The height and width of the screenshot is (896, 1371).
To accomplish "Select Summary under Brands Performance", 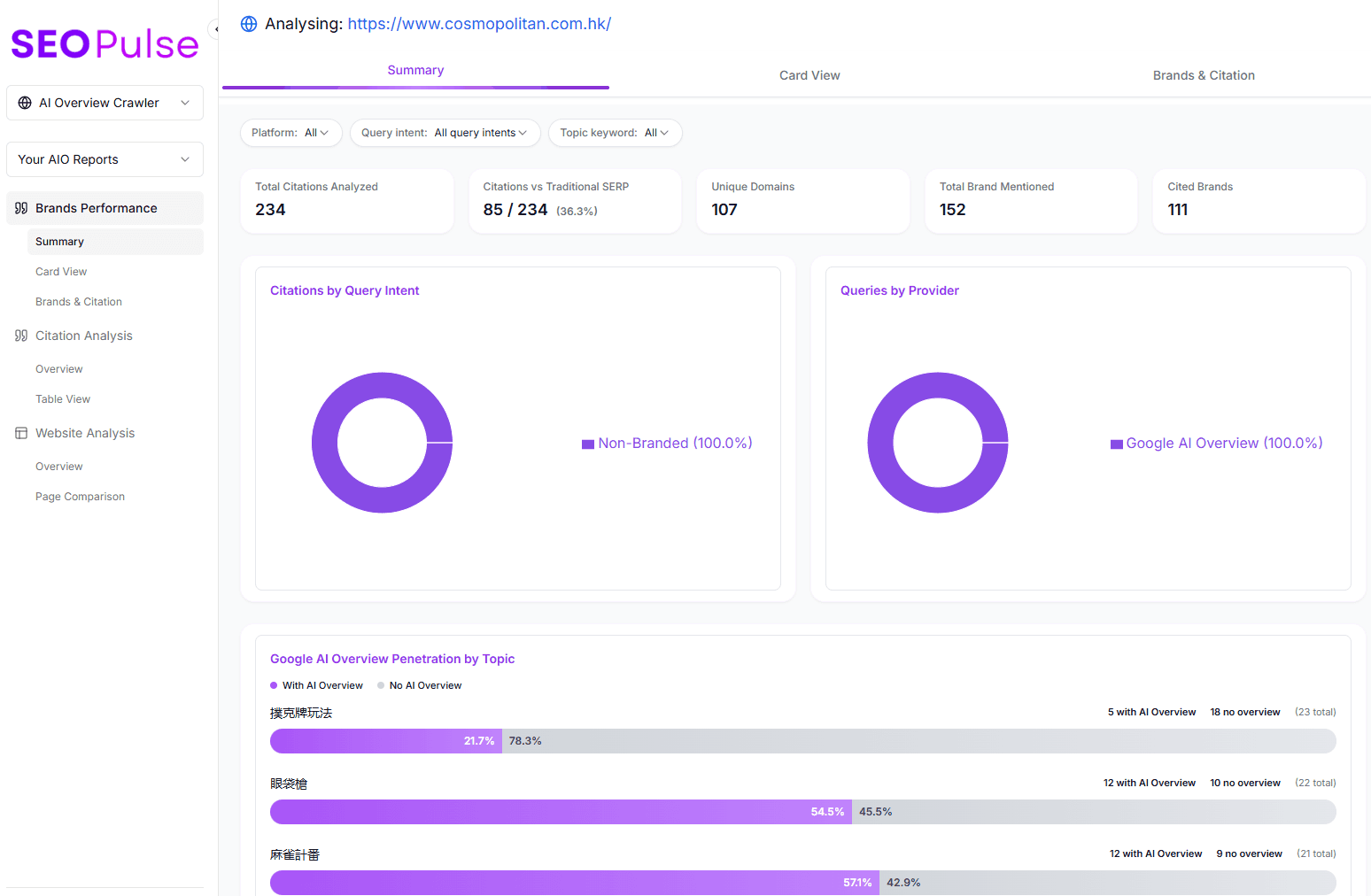I will click(x=115, y=242).
